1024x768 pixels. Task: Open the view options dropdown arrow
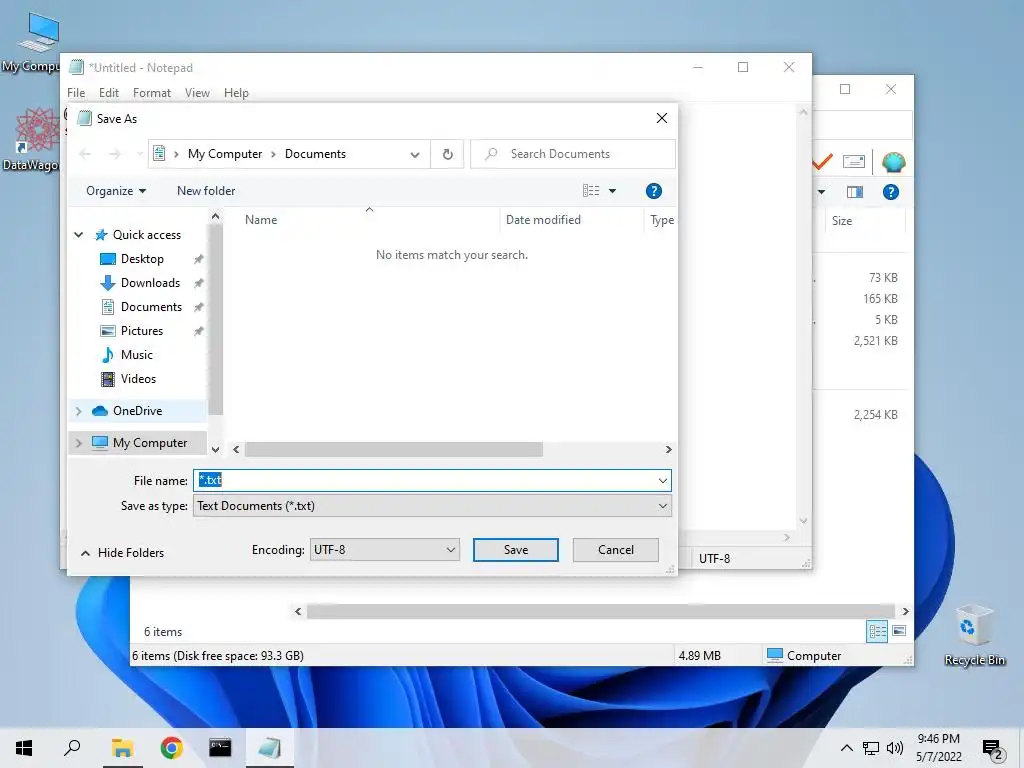click(x=613, y=191)
